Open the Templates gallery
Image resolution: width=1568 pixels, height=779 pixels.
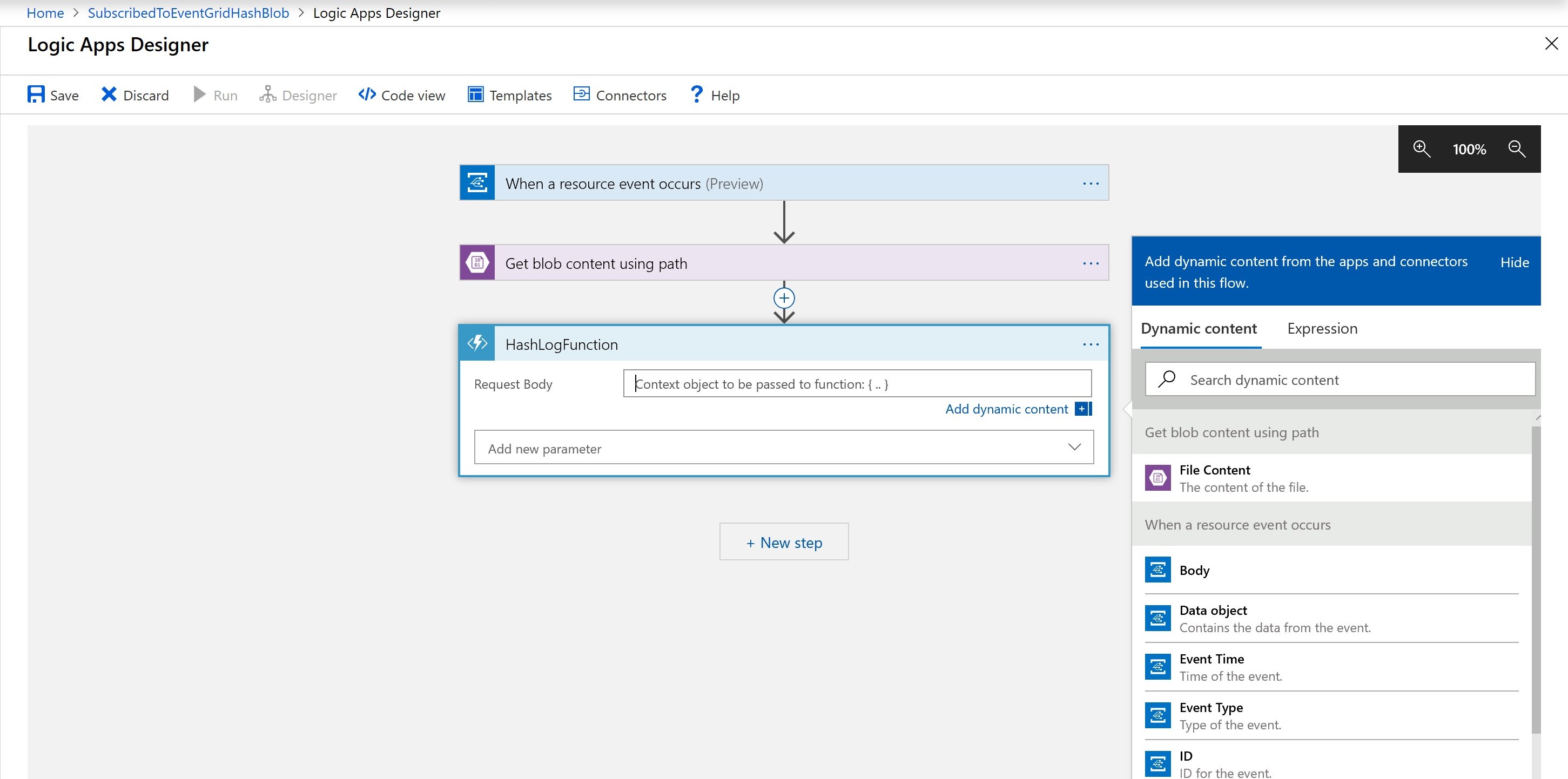(x=509, y=95)
